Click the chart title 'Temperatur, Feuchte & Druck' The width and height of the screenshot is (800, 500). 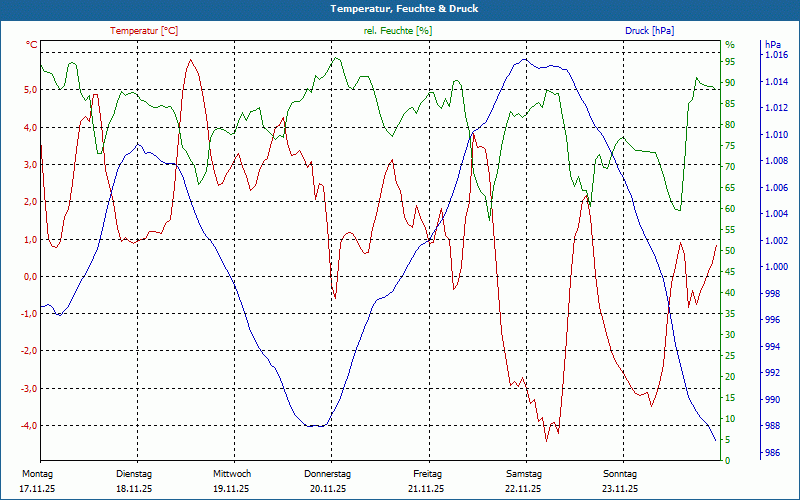tap(404, 9)
